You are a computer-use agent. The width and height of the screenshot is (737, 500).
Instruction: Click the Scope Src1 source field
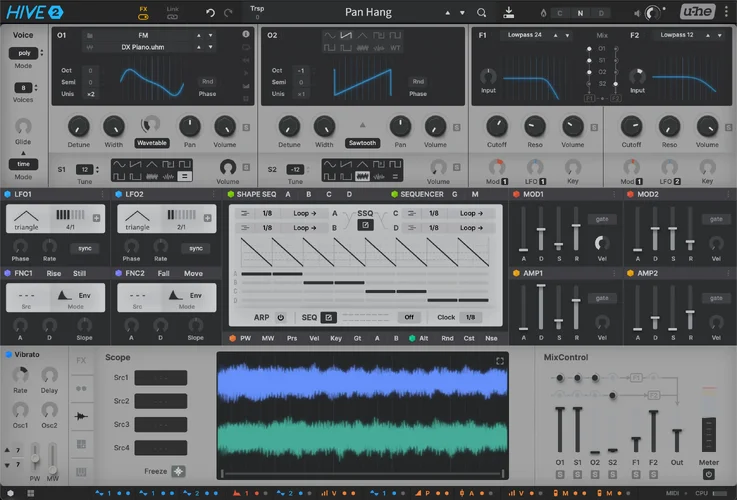[x=160, y=378]
